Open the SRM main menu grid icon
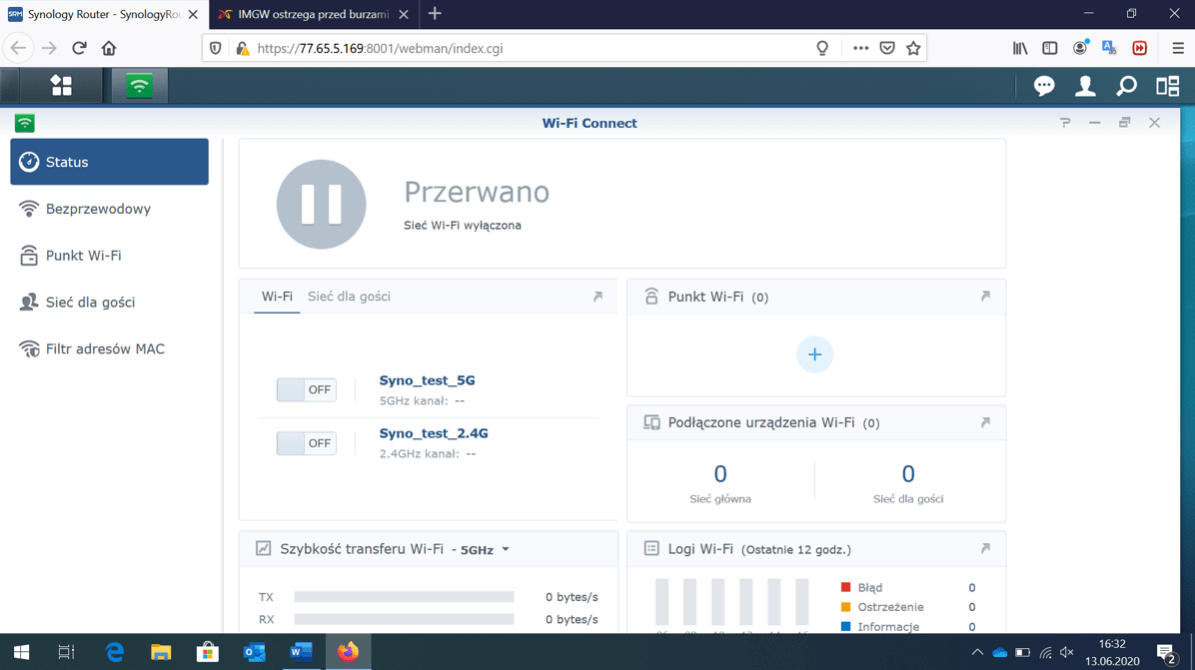The height and width of the screenshot is (670, 1195). tap(61, 86)
